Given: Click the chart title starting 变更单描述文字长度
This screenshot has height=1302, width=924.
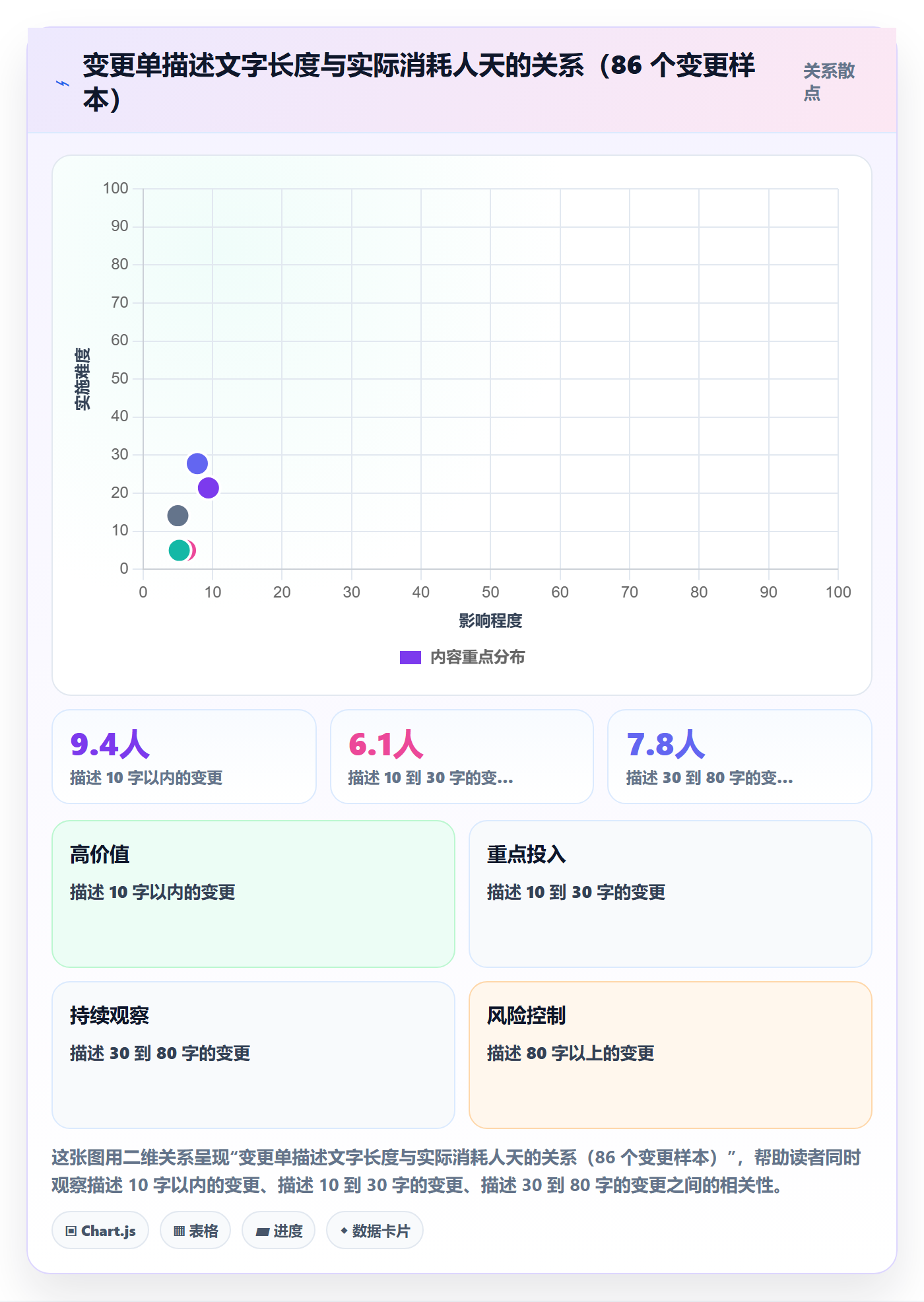Looking at the screenshot, I should (x=418, y=83).
